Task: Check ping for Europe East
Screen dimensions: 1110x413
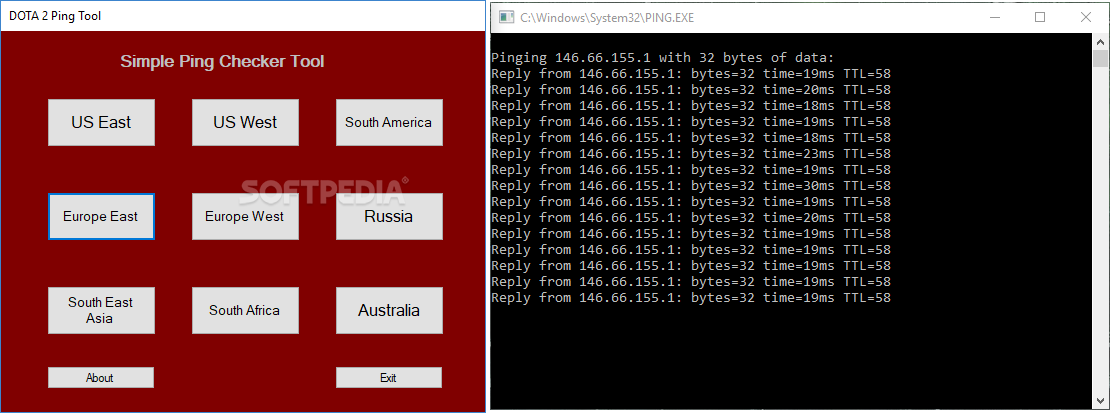Action: (101, 216)
